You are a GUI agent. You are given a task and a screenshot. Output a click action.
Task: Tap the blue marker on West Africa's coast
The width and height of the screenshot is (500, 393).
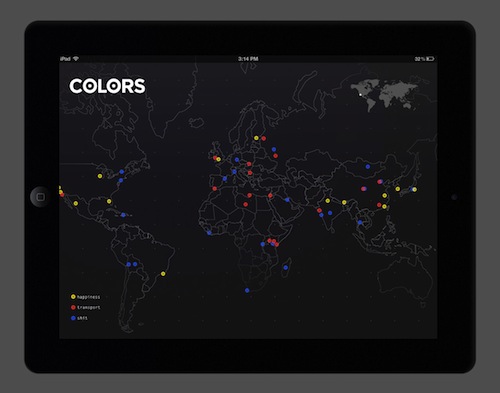point(209,233)
